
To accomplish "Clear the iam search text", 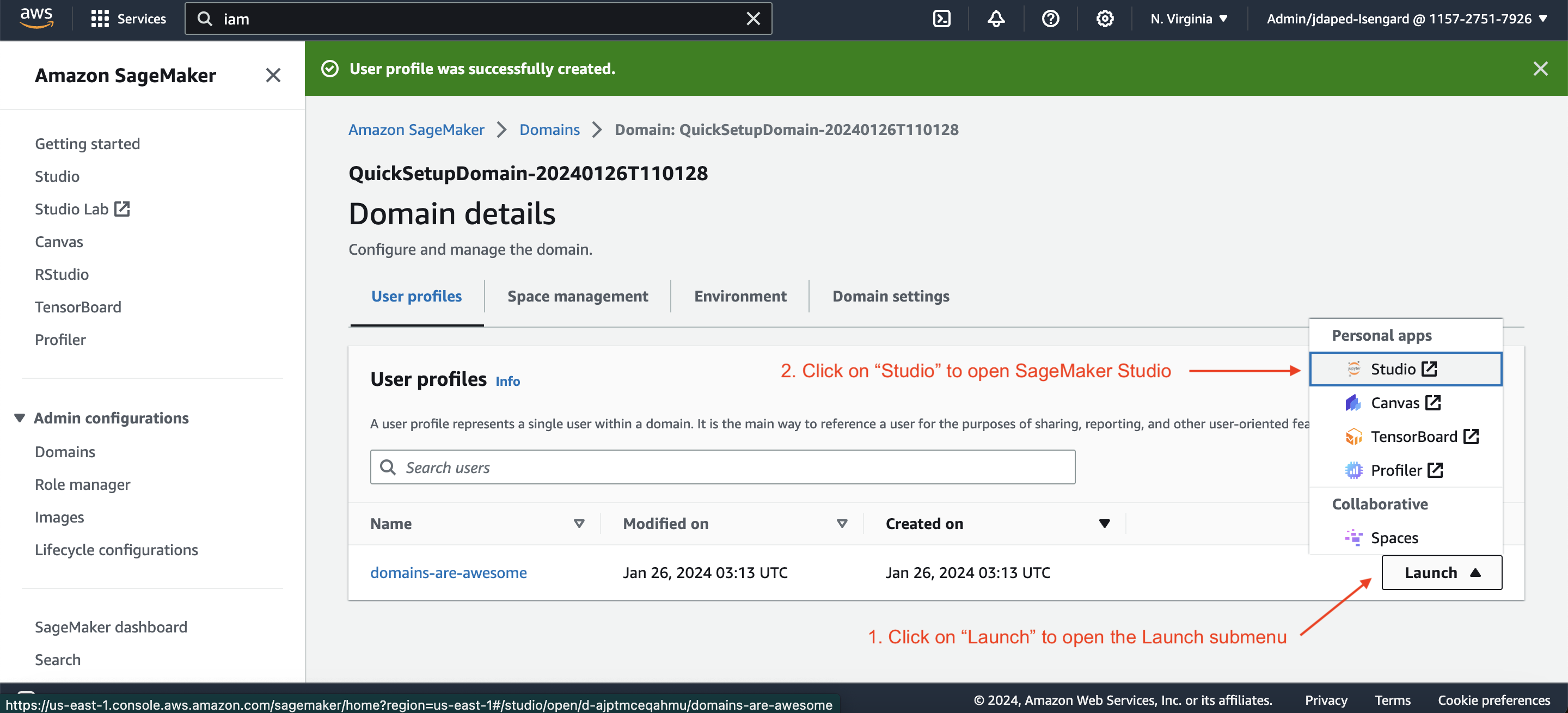I will (753, 19).
